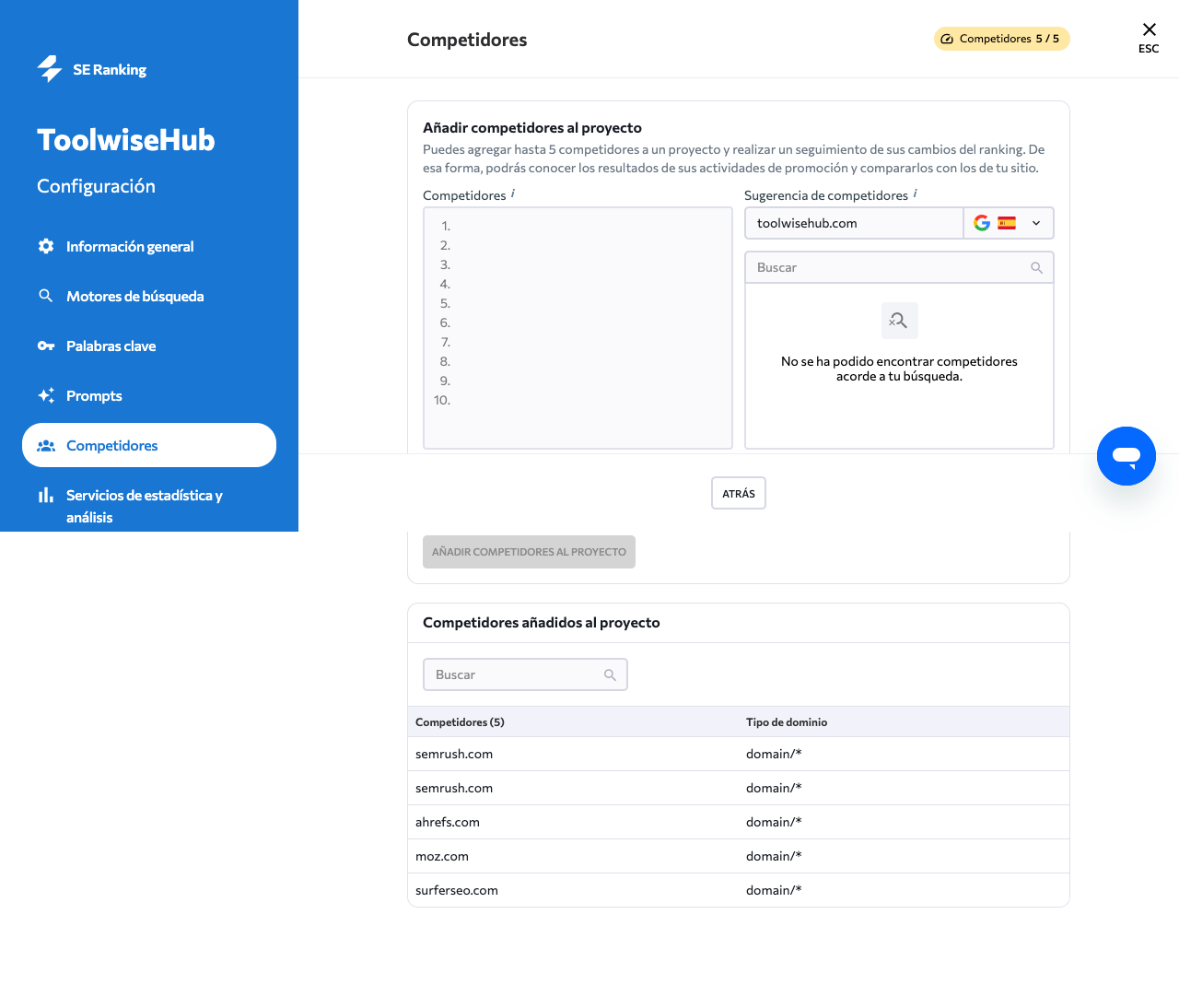Click the Competidores (5) column header
Image resolution: width=1179 pixels, height=1008 pixels.
[x=460, y=722]
